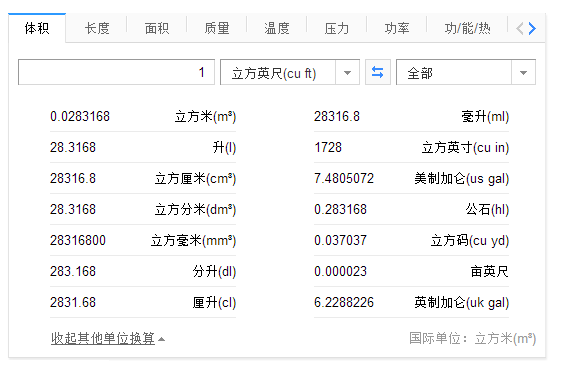Viewport: 562px width, 379px height.
Task: Select the 立方英寸(cu in) unit label
Action: 465,147
